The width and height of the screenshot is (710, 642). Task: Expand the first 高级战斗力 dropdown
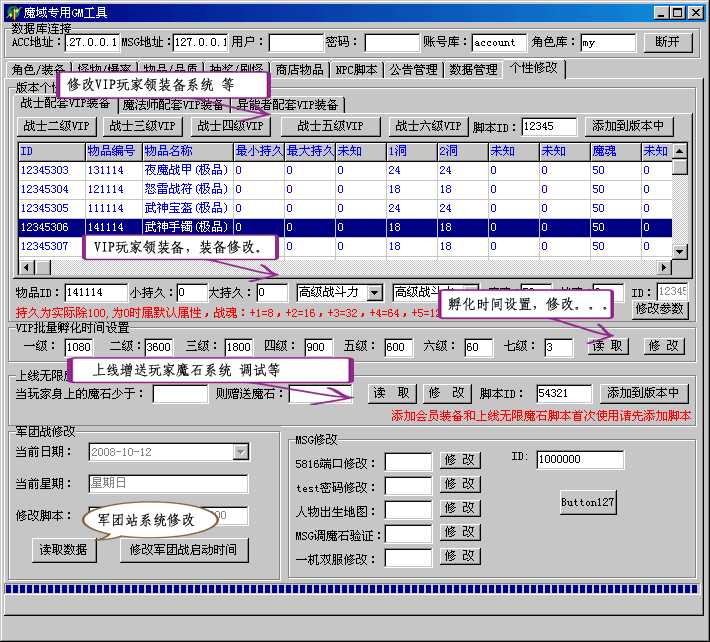click(x=375, y=292)
